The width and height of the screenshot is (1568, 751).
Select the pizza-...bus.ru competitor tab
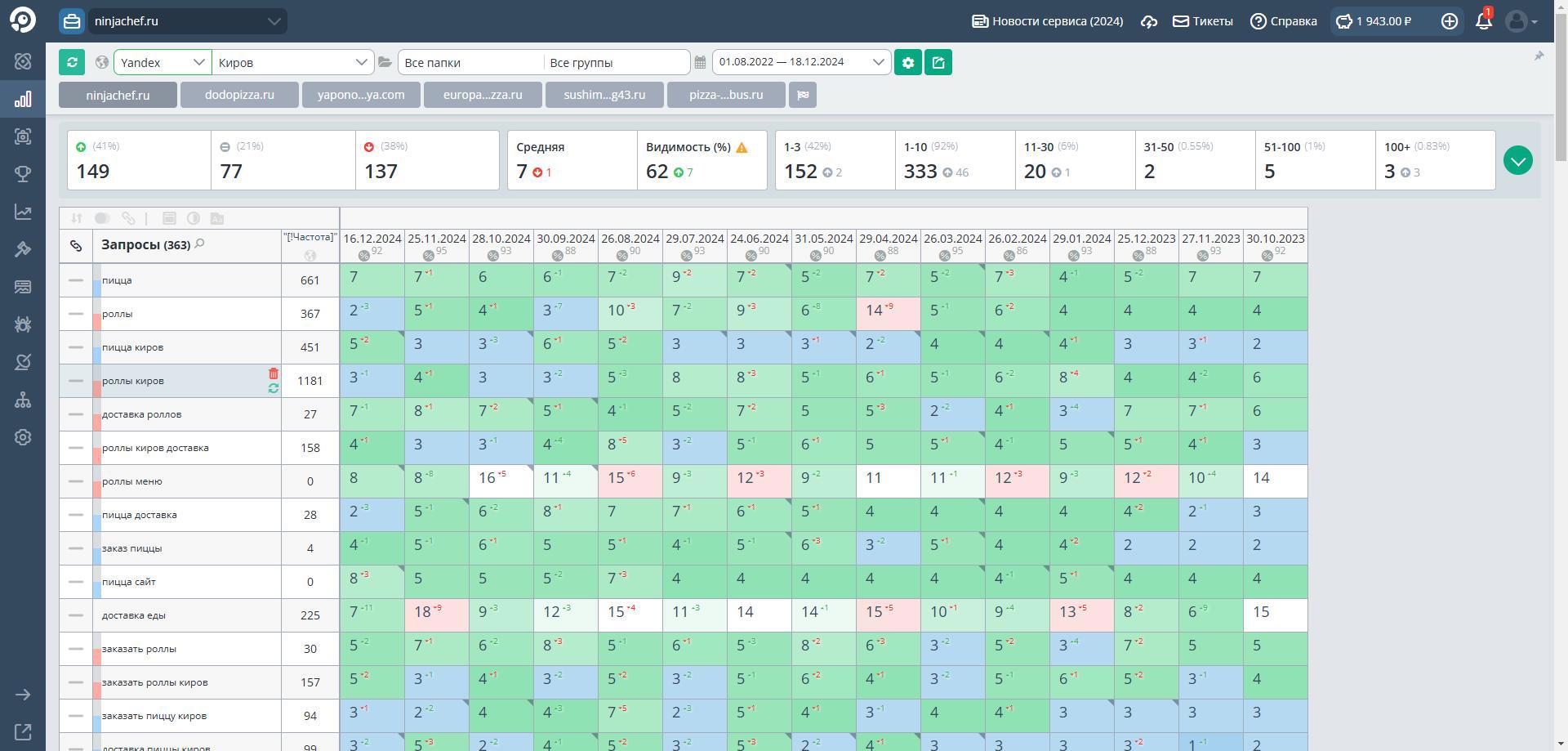point(726,95)
